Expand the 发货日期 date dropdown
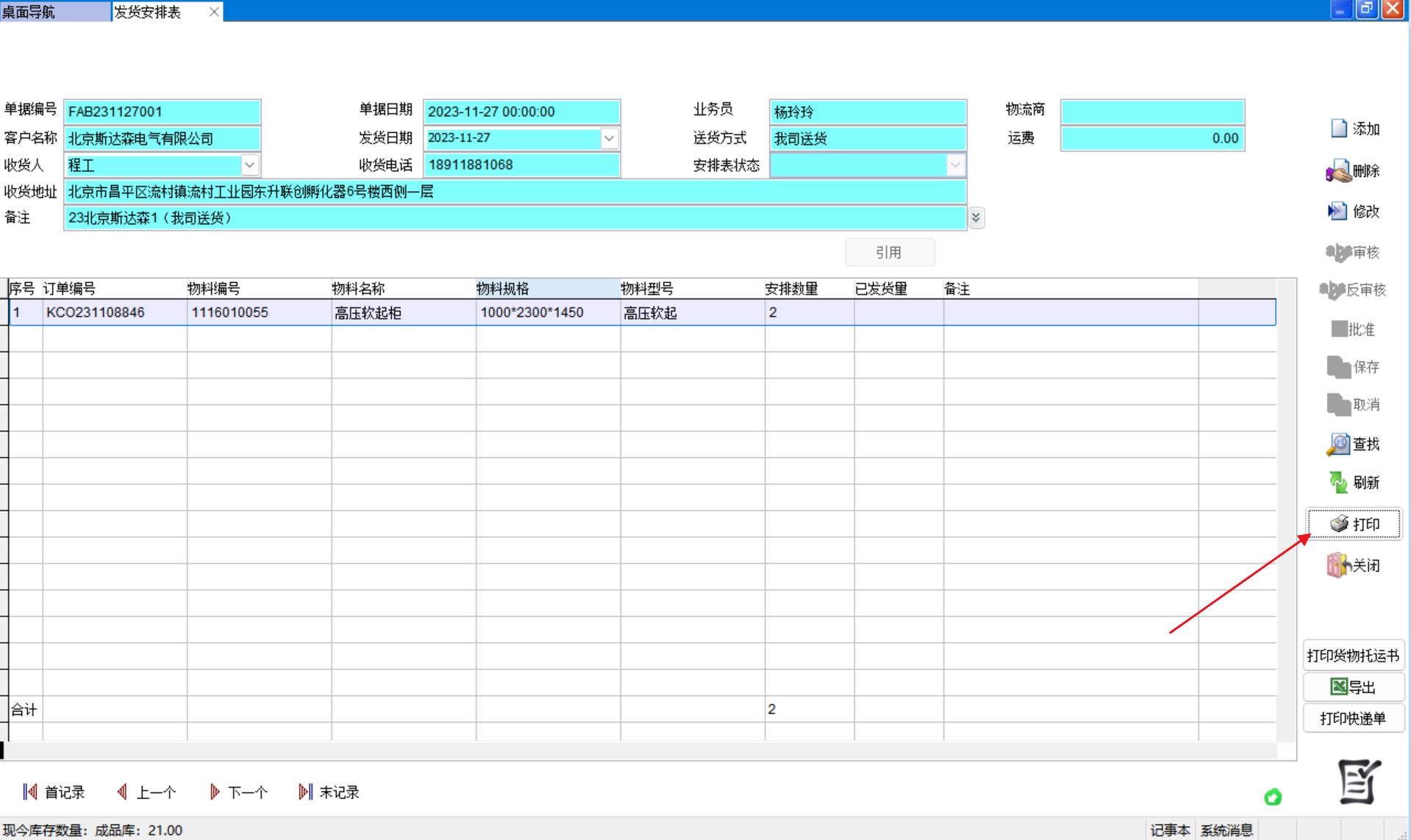This screenshot has width=1411, height=840. tap(609, 138)
